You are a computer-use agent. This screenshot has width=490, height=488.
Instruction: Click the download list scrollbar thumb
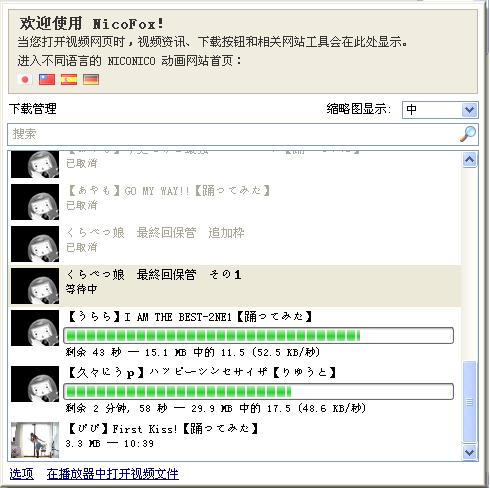pos(469,402)
